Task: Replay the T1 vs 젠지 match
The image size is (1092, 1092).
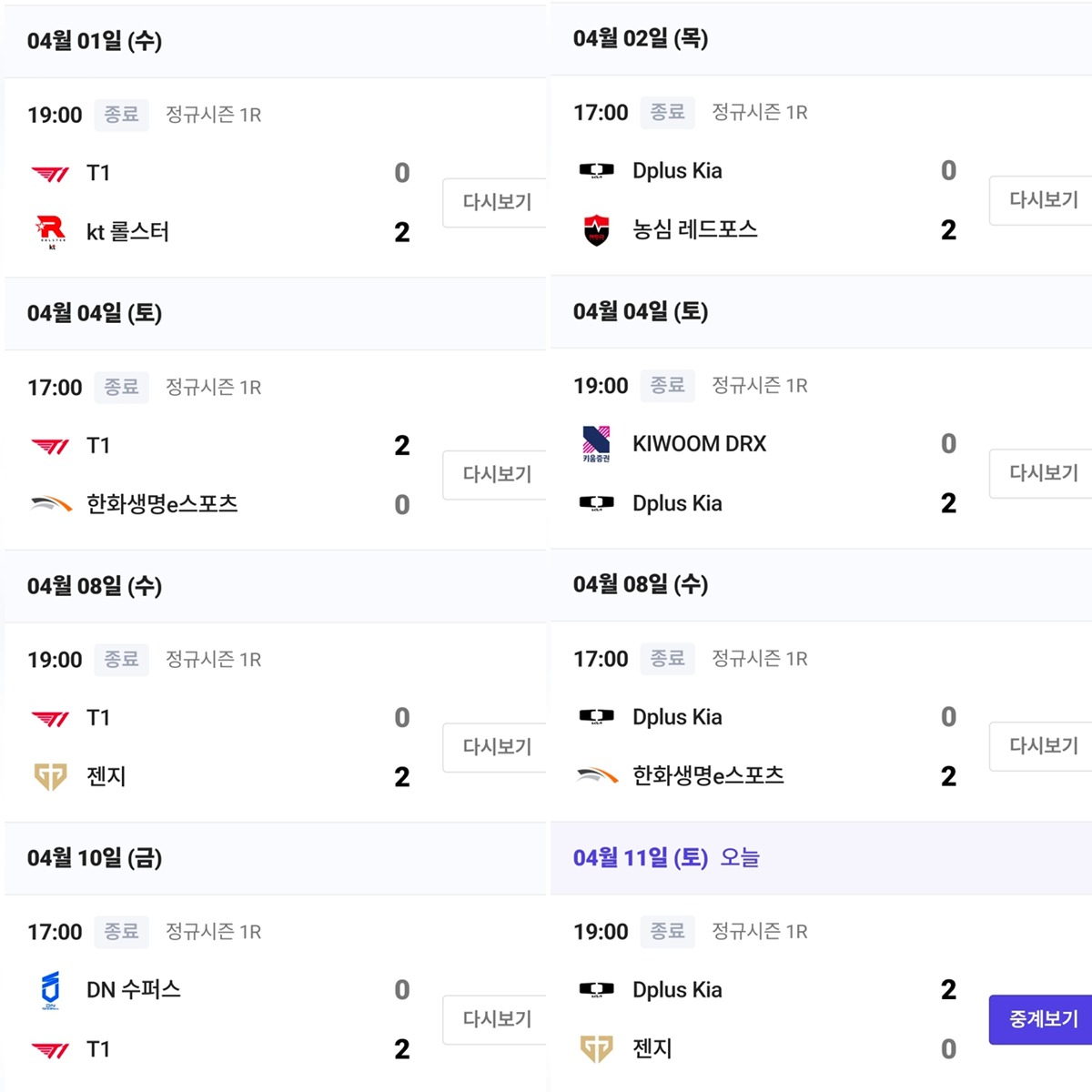Action: click(496, 747)
